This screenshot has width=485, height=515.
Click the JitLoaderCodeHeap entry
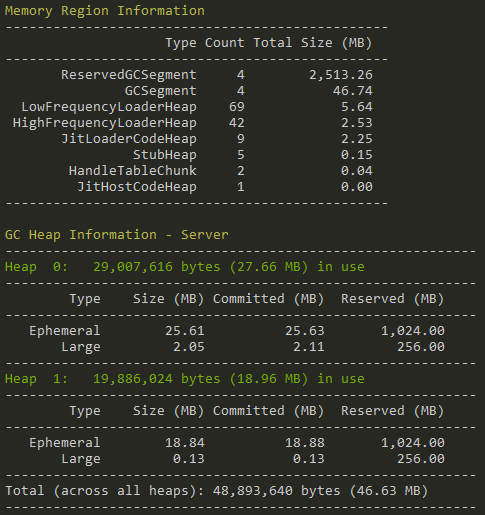(x=129, y=139)
